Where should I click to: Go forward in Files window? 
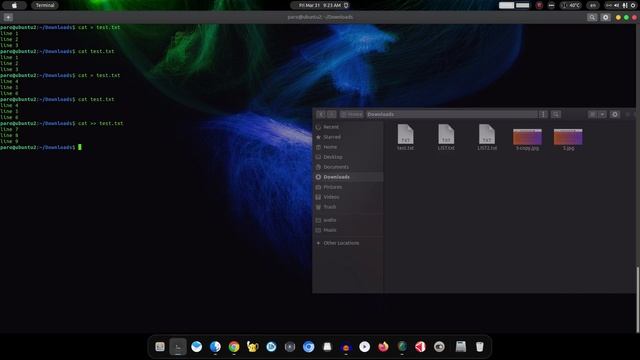coord(331,114)
